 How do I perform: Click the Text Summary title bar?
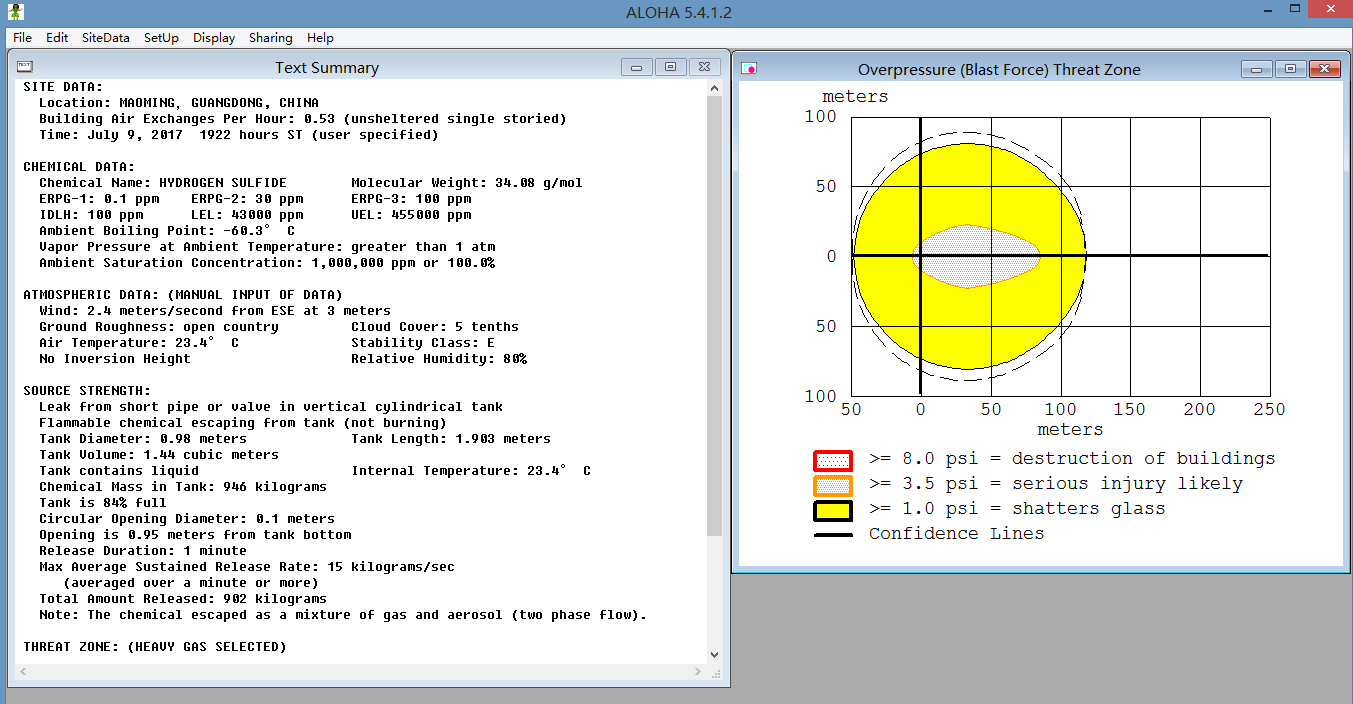point(327,68)
